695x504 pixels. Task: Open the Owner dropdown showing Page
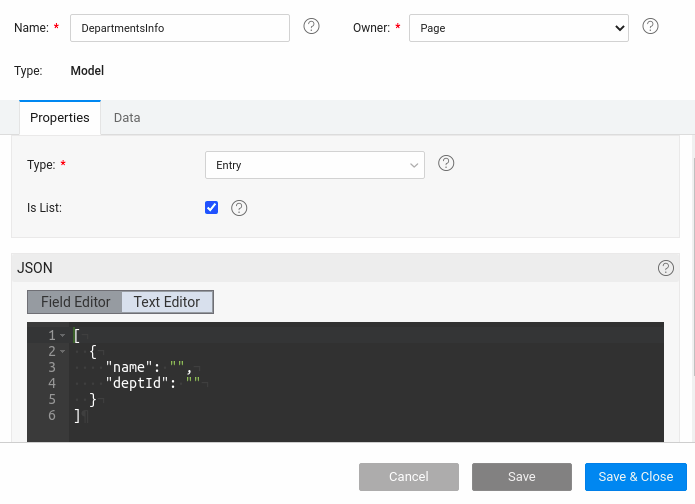click(x=519, y=28)
